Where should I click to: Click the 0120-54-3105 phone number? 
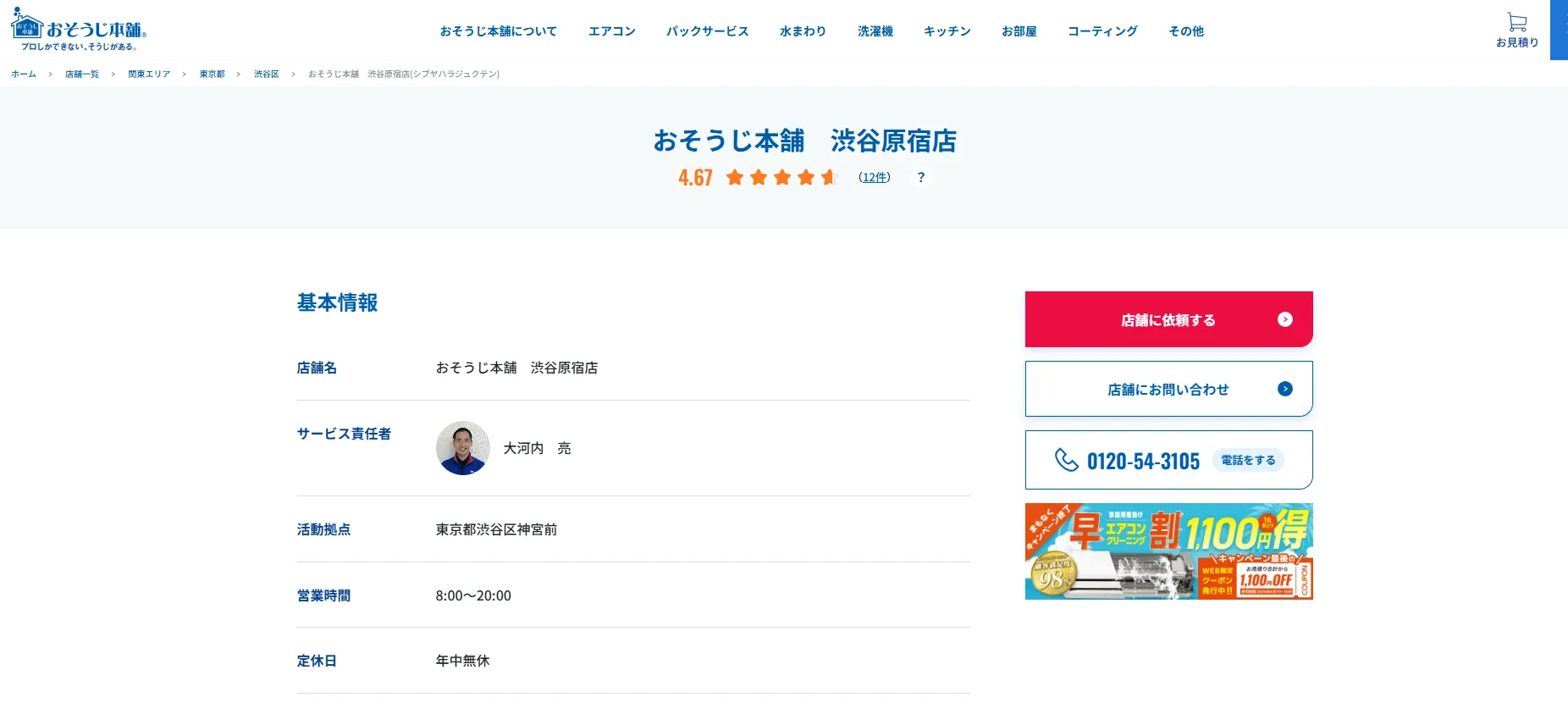pos(1143,461)
